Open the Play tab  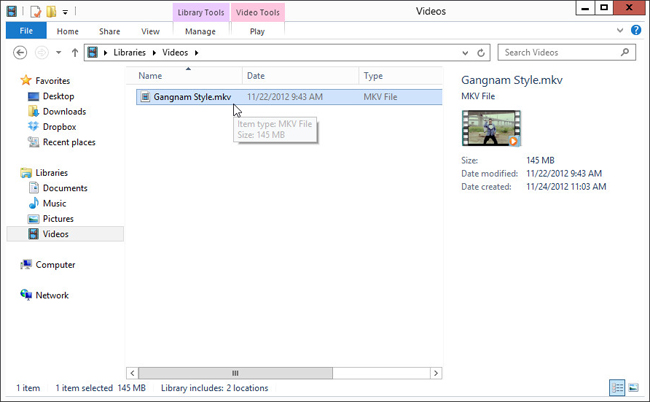point(257,31)
